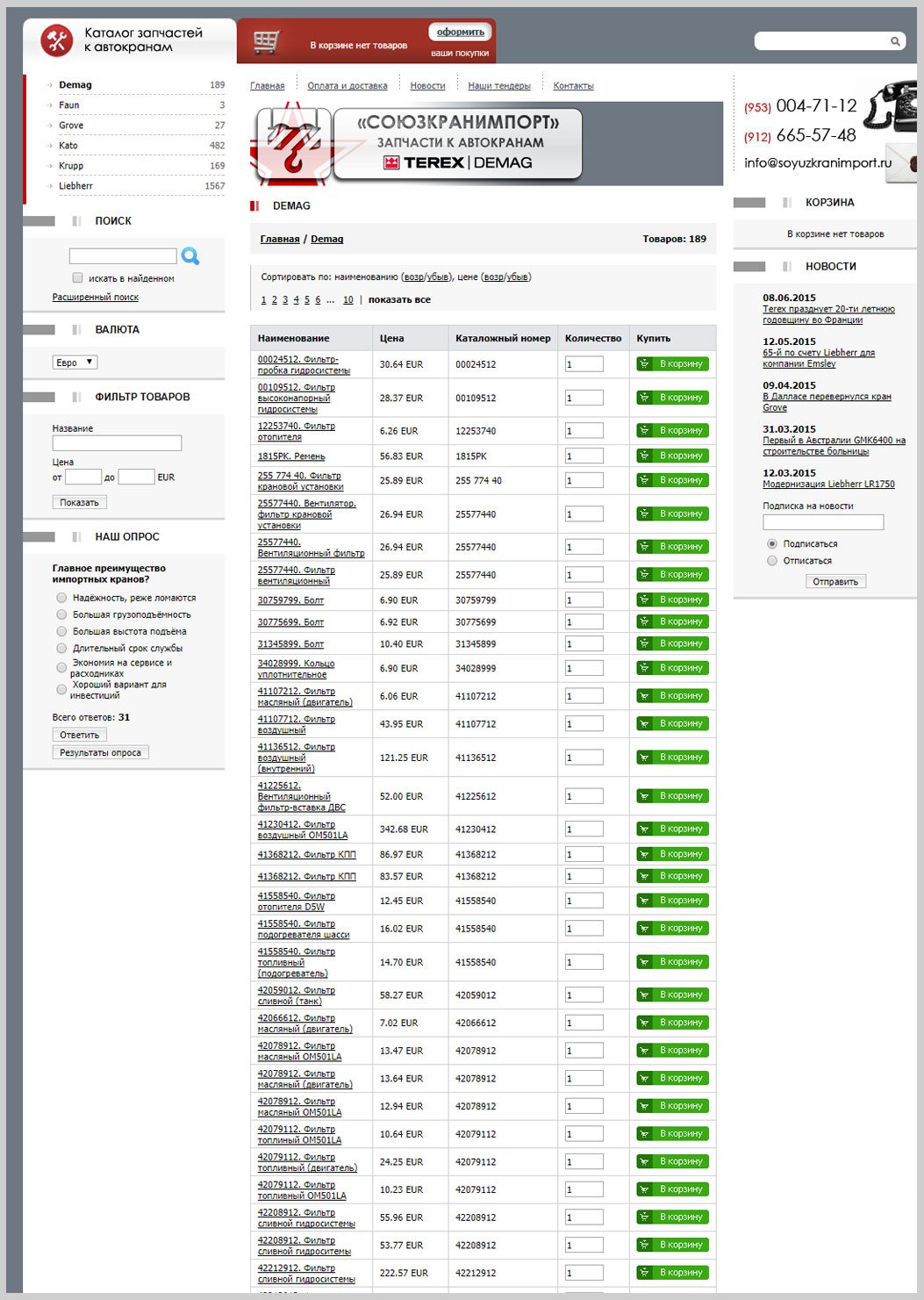Click the telephone image near phone numbers
Image resolution: width=924 pixels, height=1300 pixels.
tap(889, 106)
